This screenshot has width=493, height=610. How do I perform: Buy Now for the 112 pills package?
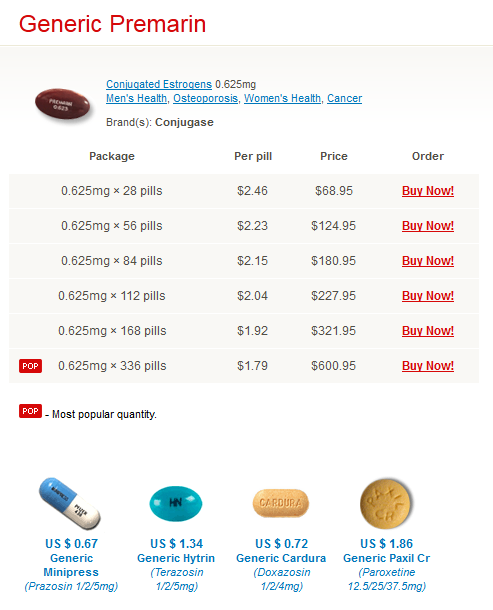(428, 296)
